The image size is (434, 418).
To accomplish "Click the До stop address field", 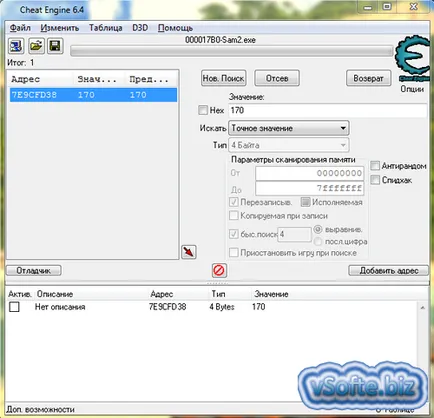I will (310, 188).
